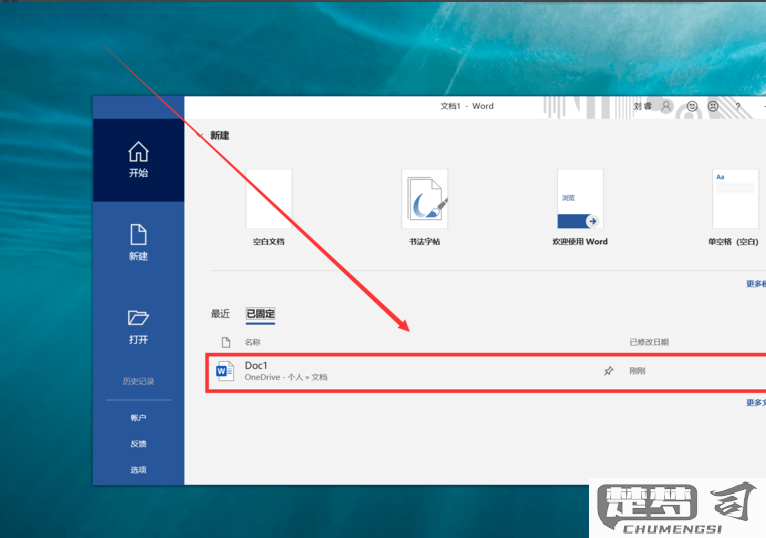This screenshot has height=538, width=766.
Task: Send a smile with the happy face icon
Action: (692, 106)
